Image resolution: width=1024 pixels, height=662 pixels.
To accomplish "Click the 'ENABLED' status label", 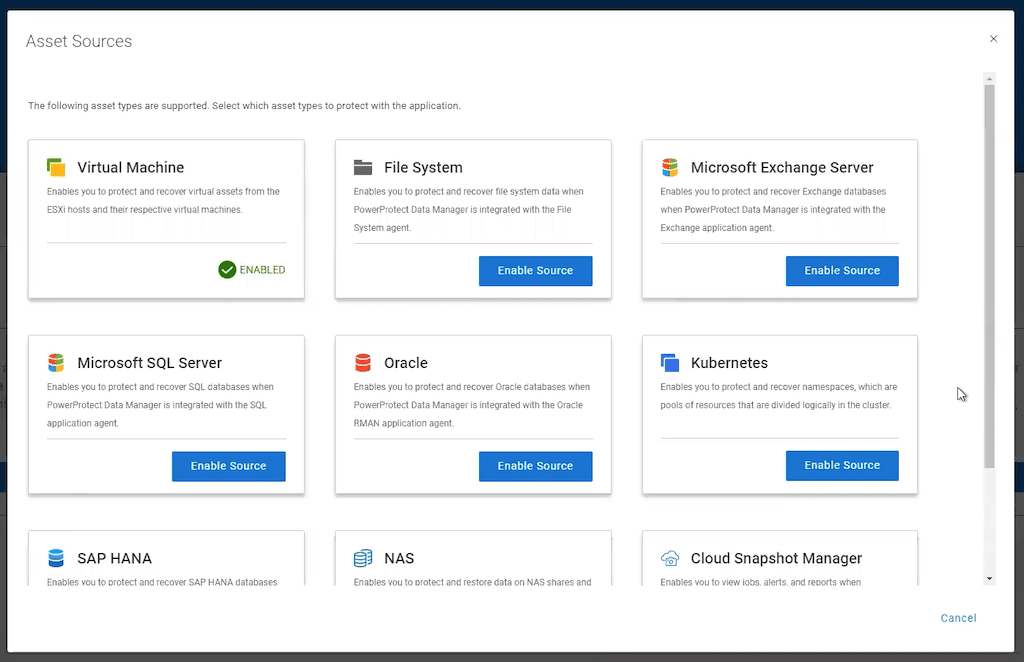I will [263, 270].
